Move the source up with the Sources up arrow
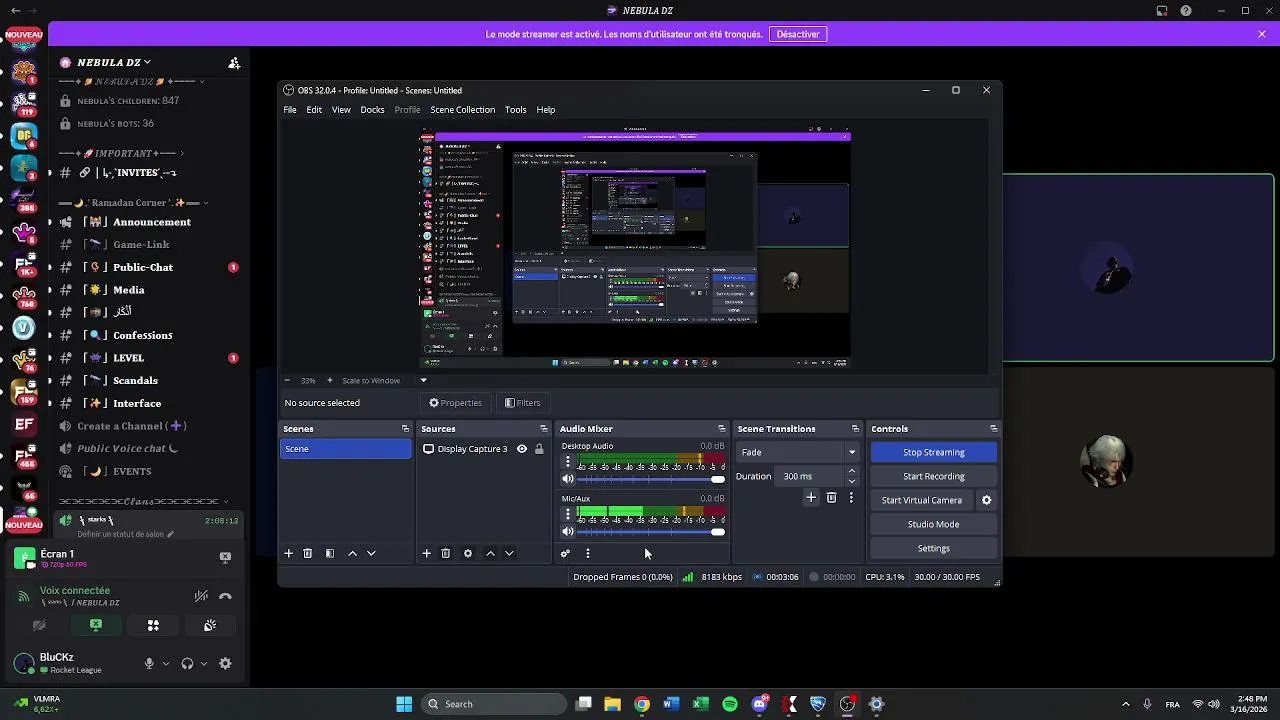The height and width of the screenshot is (720, 1280). tap(490, 553)
